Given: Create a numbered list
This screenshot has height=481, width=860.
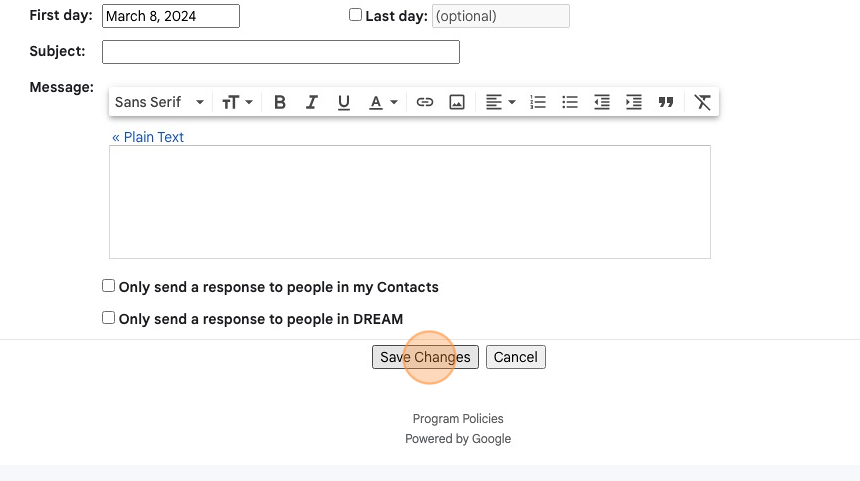Looking at the screenshot, I should (x=538, y=102).
